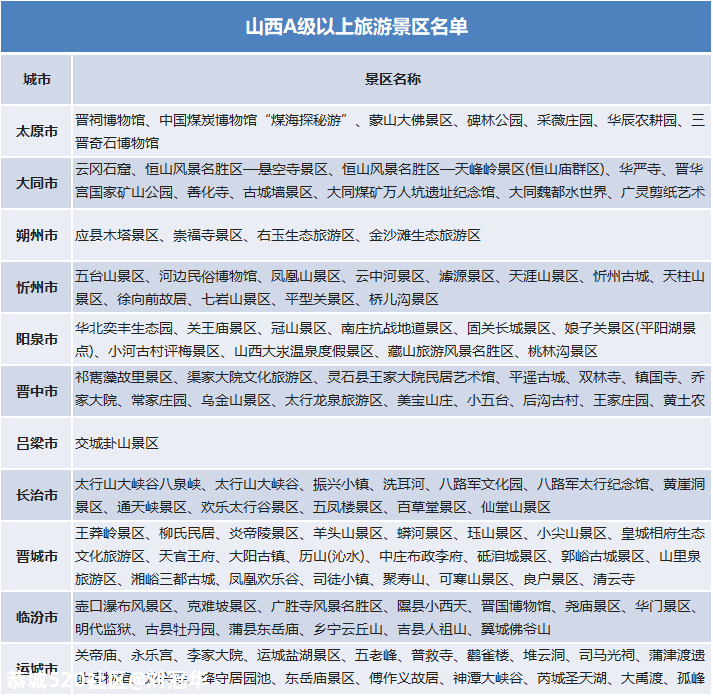Viewport: 713px width, 696px height.
Task: Click the 晋中市 city cell
Action: (x=36, y=391)
